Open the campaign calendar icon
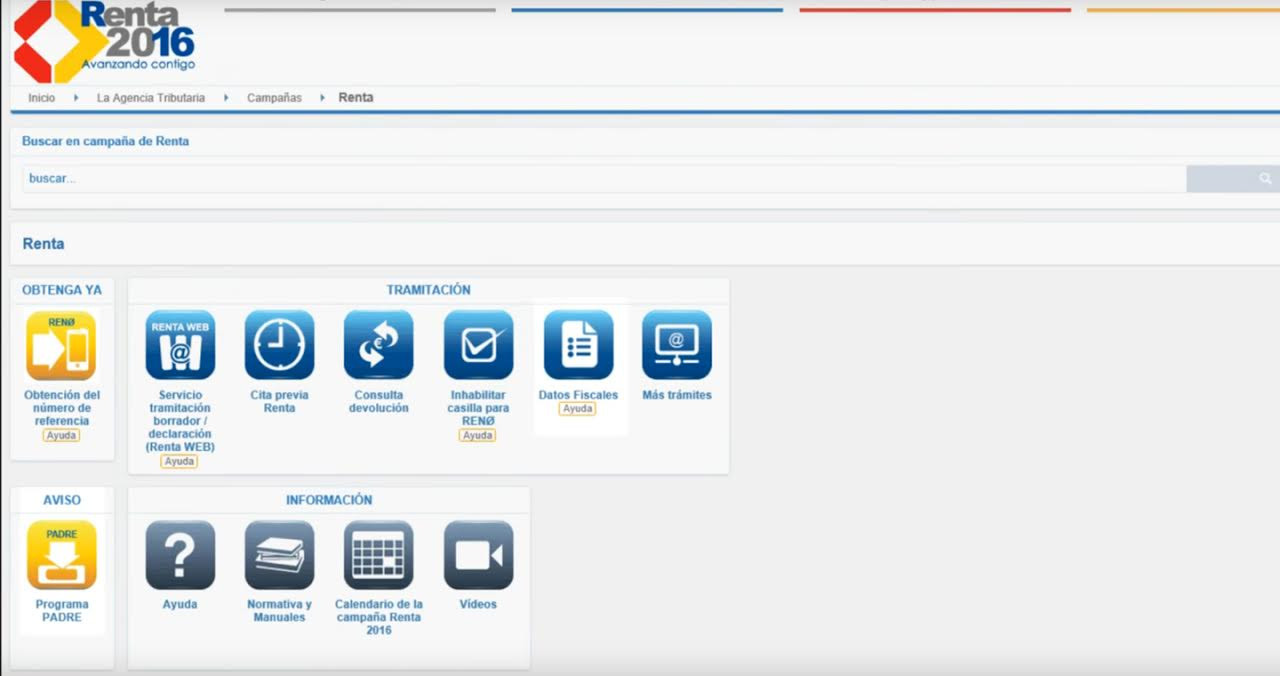The image size is (1280, 676). coord(379,555)
